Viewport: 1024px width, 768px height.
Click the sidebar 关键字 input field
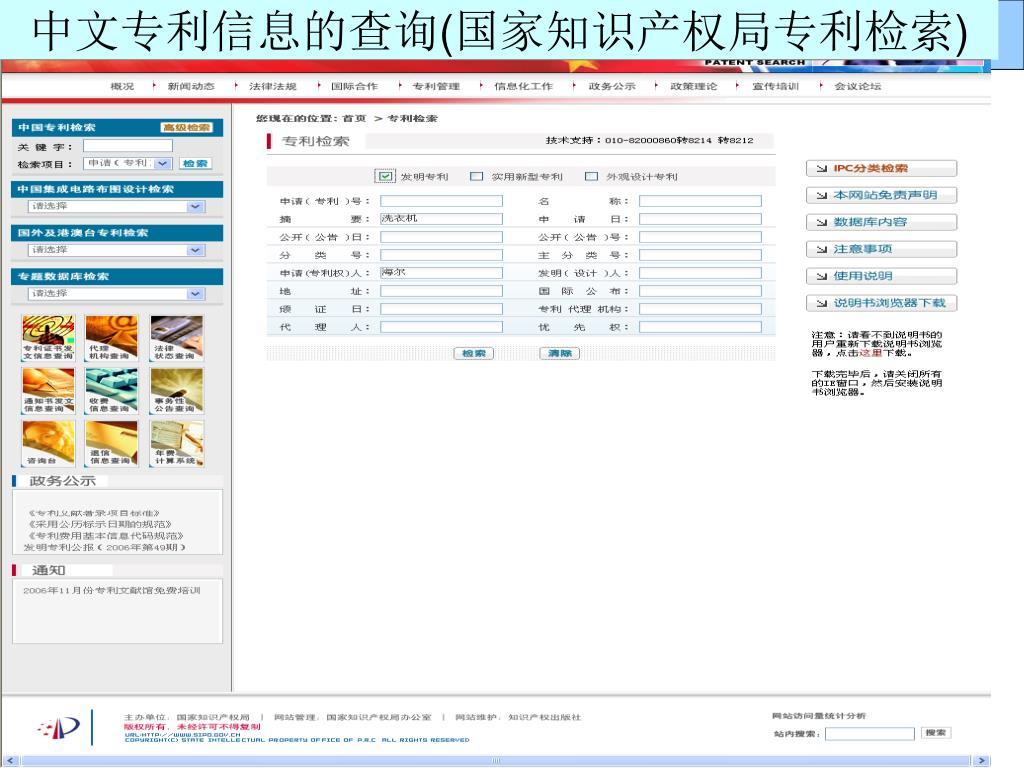pyautogui.click(x=128, y=146)
